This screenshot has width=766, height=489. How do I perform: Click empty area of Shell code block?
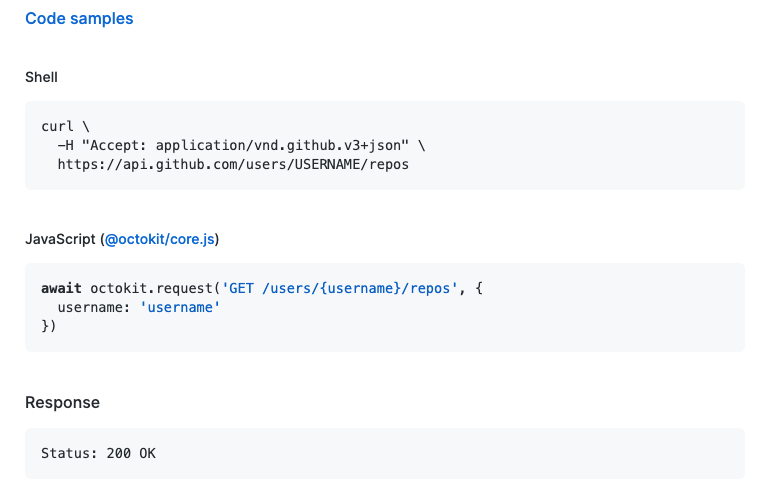pos(586,146)
